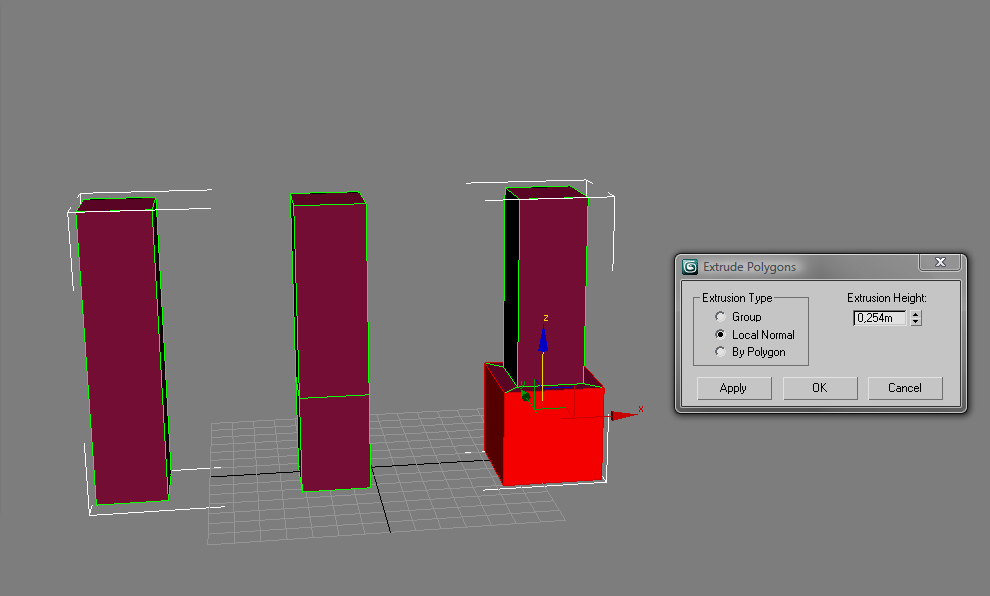
Task: Close the Extrude Polygons dialog
Action: pyautogui.click(x=940, y=262)
